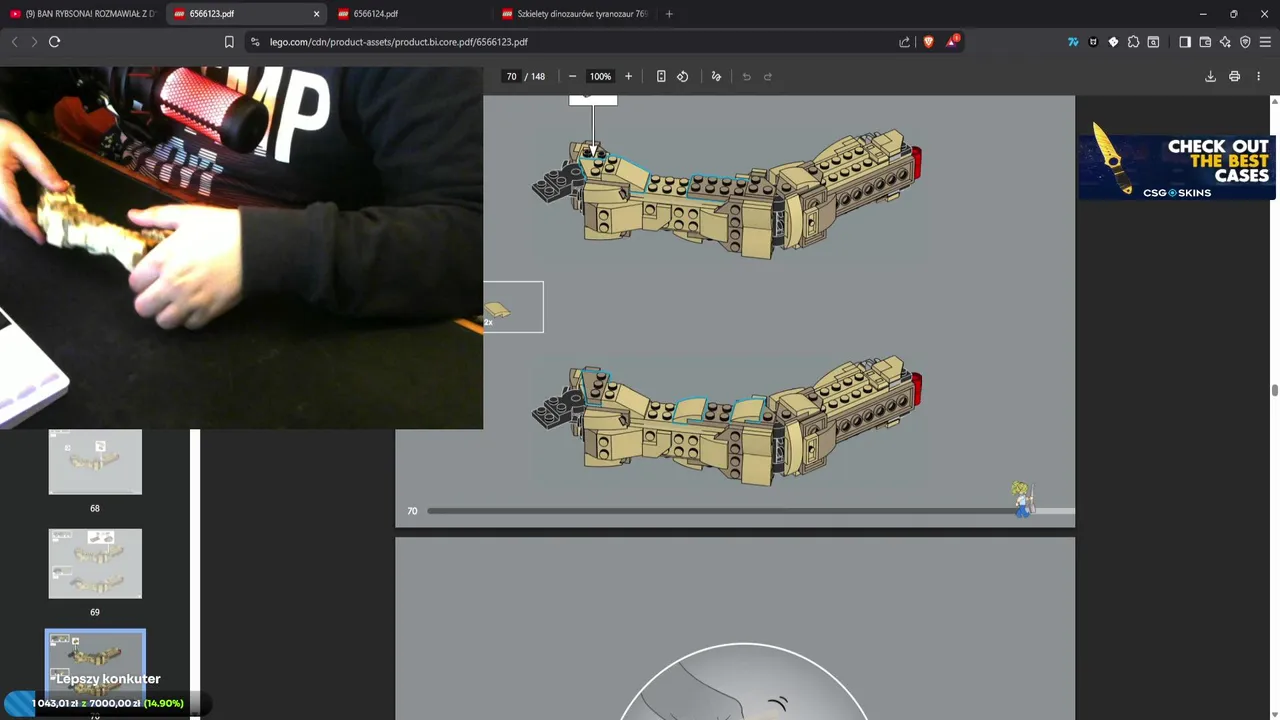Click the PDF redo arrow
The height and width of the screenshot is (720, 1280).
768,76
